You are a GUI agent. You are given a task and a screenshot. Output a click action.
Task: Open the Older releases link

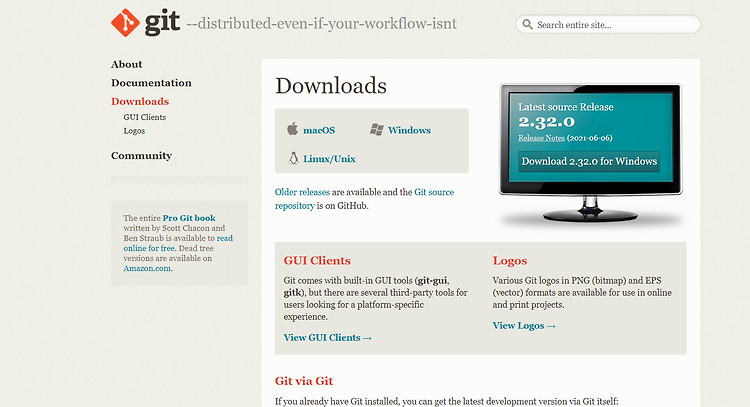(302, 192)
